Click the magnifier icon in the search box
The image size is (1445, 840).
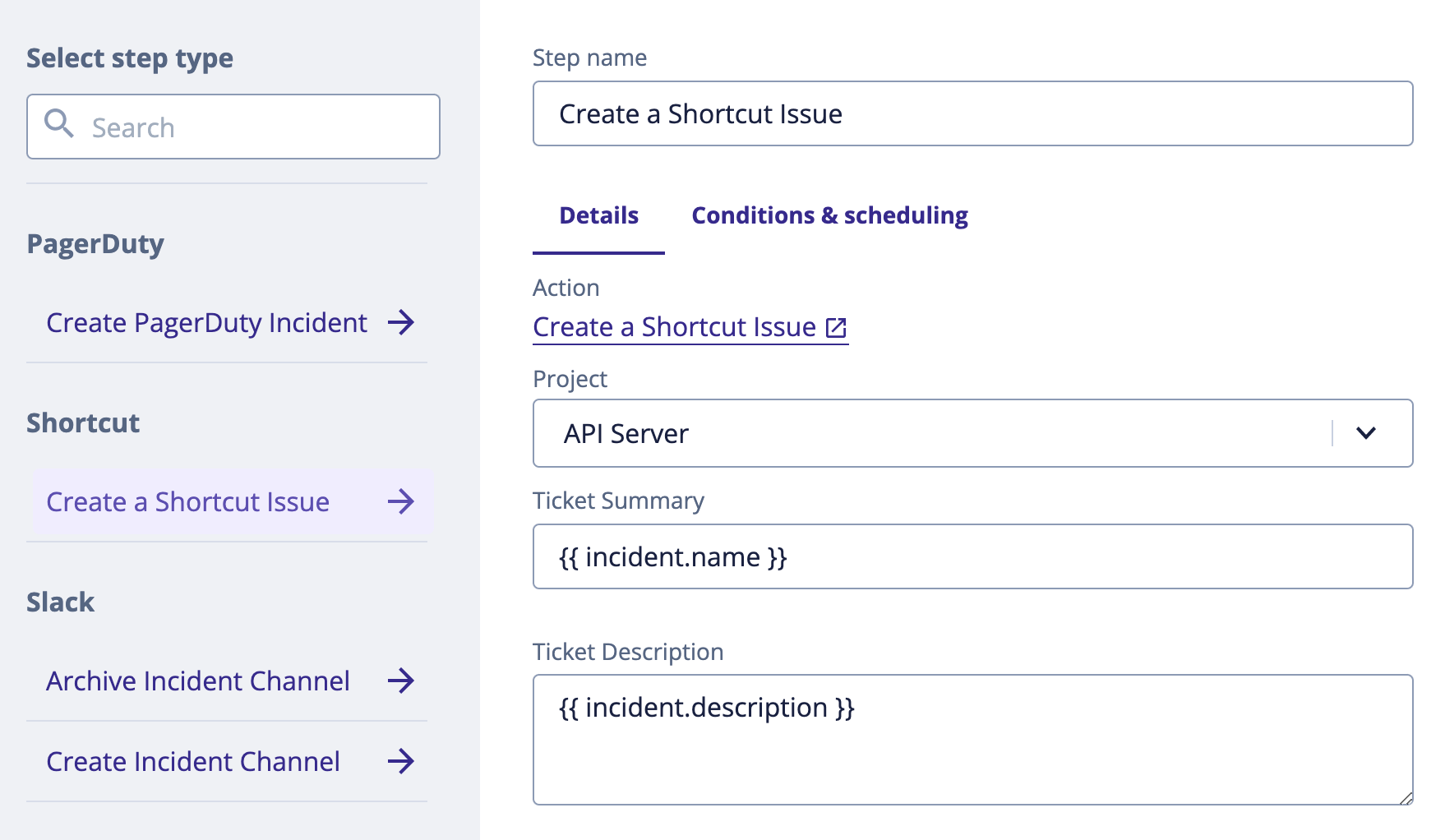59,124
